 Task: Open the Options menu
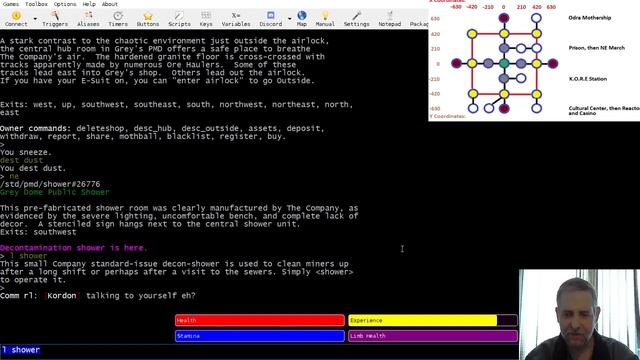tap(65, 4)
